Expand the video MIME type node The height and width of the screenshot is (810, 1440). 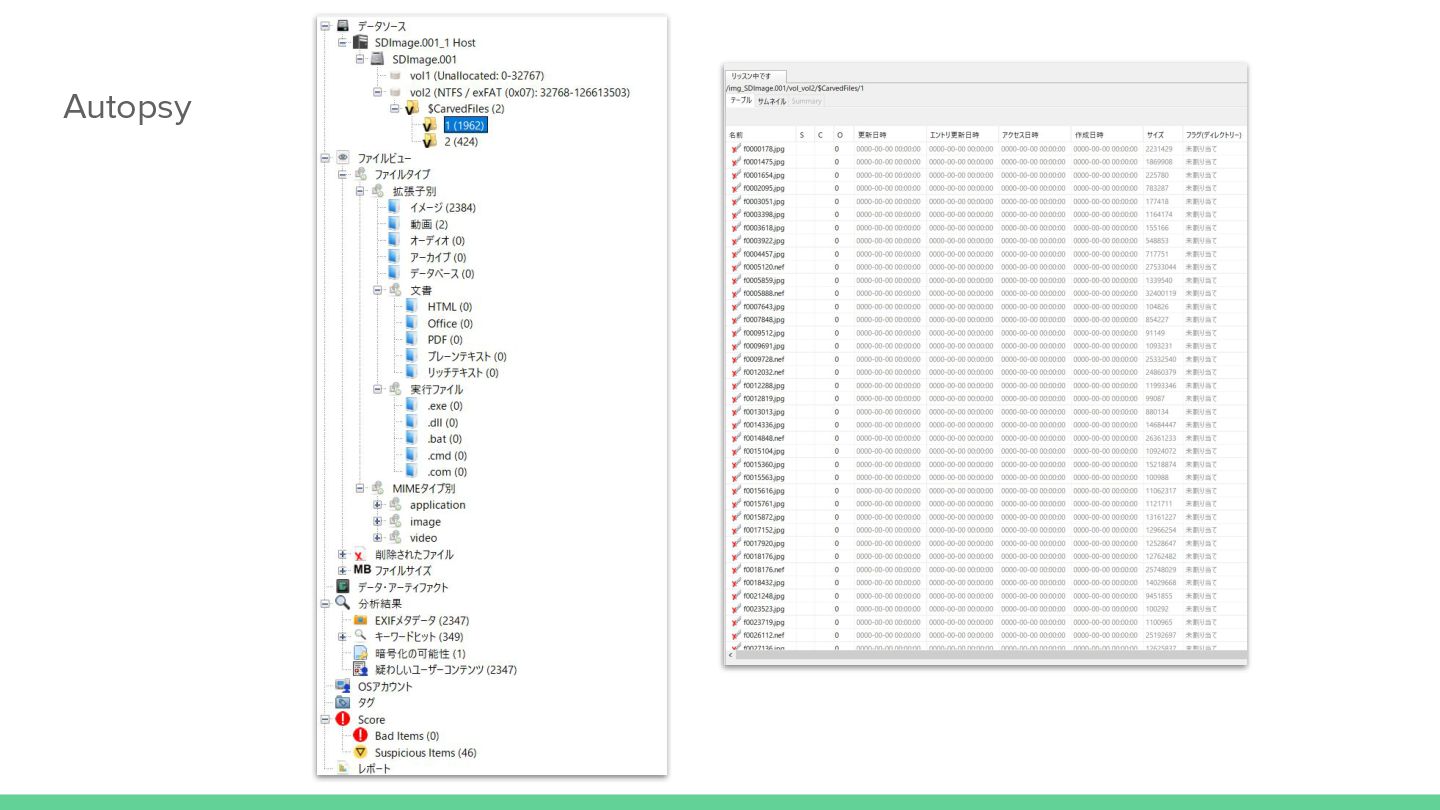[377, 538]
